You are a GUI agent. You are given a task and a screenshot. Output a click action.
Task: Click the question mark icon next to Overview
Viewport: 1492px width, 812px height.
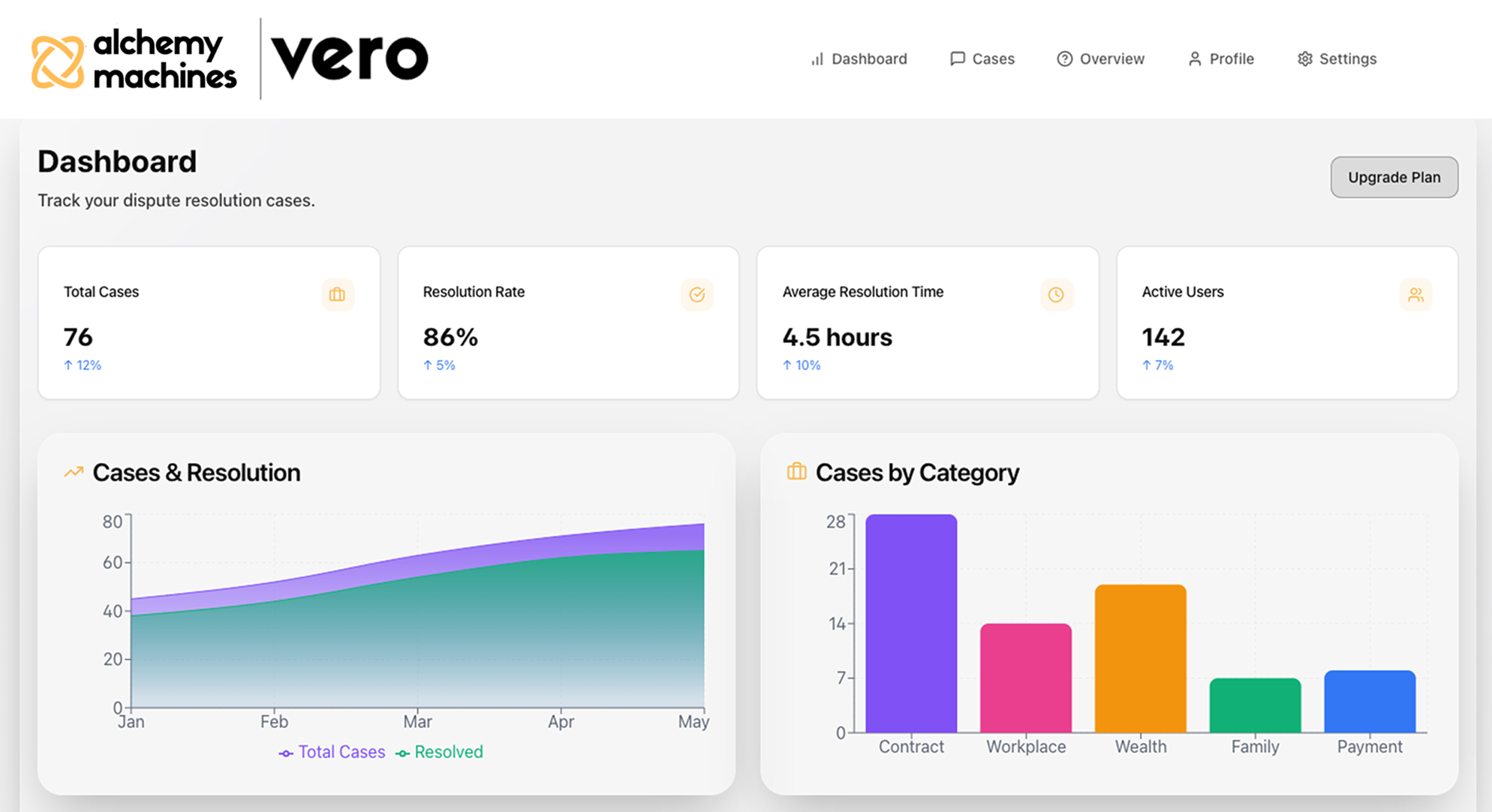[x=1063, y=59]
